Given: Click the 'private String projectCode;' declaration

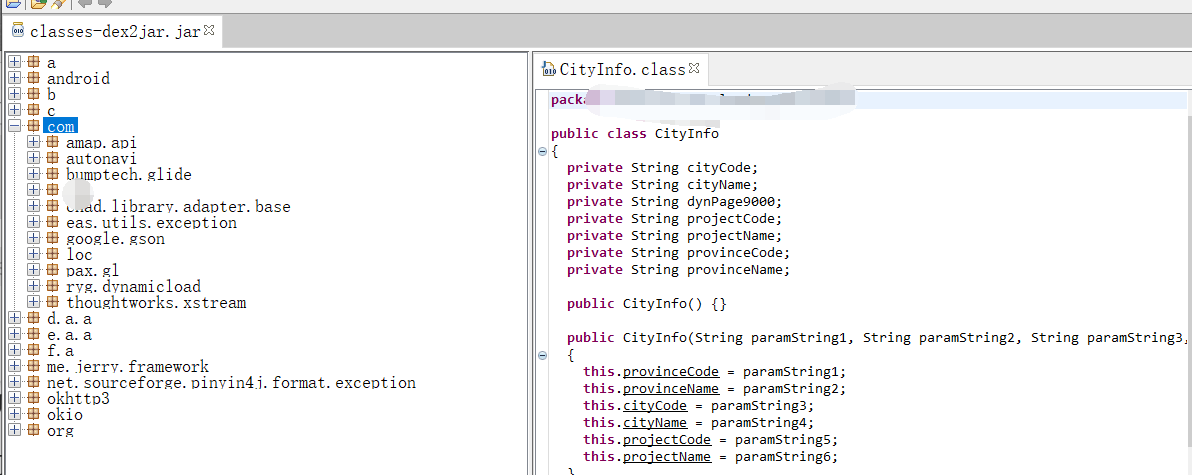Looking at the screenshot, I should [674, 219].
